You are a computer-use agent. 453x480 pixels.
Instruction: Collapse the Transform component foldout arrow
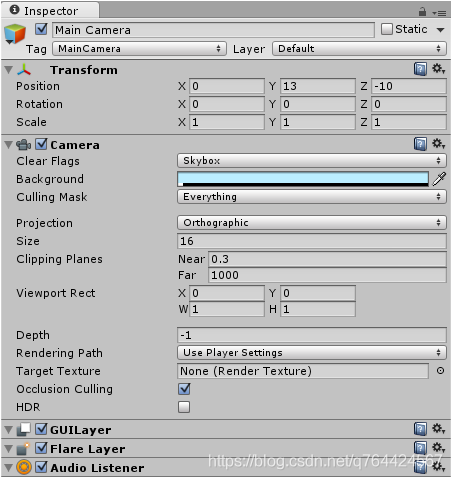click(9, 70)
